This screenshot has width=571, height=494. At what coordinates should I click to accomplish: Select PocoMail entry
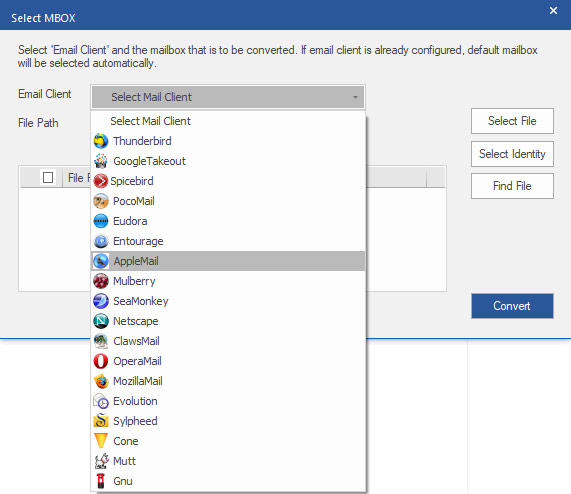[x=228, y=201]
